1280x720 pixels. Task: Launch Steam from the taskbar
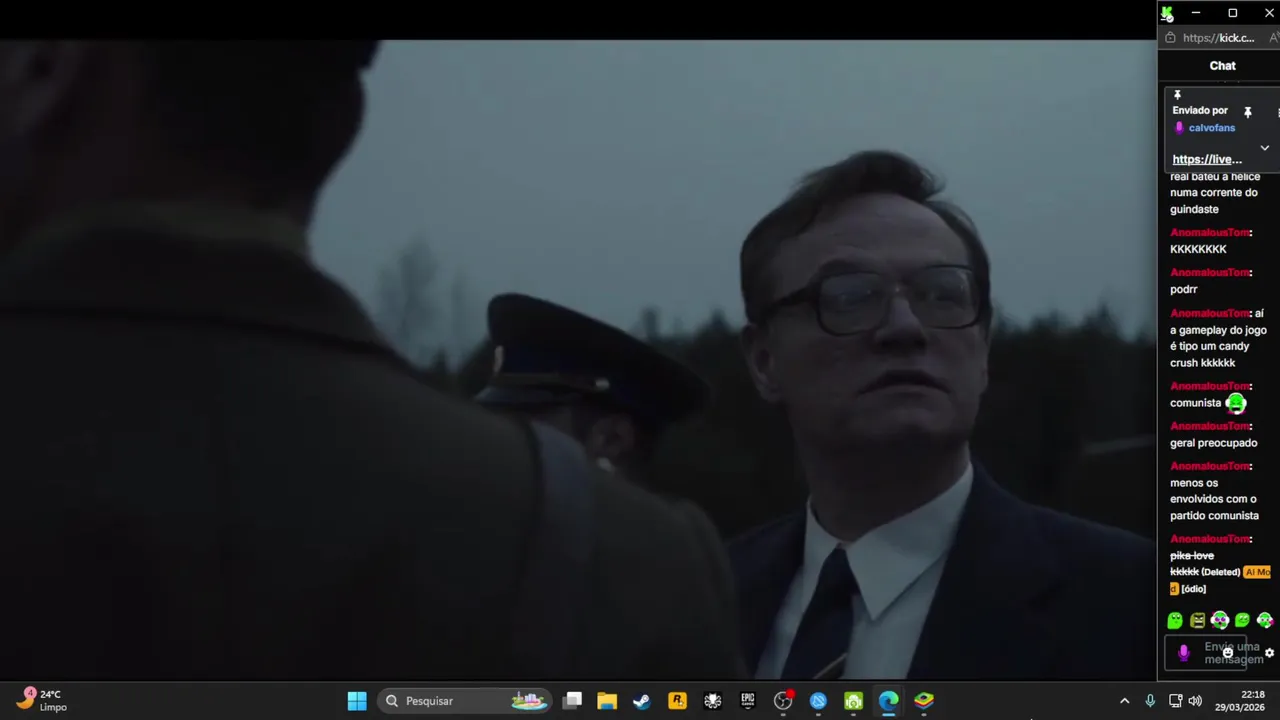pyautogui.click(x=642, y=701)
